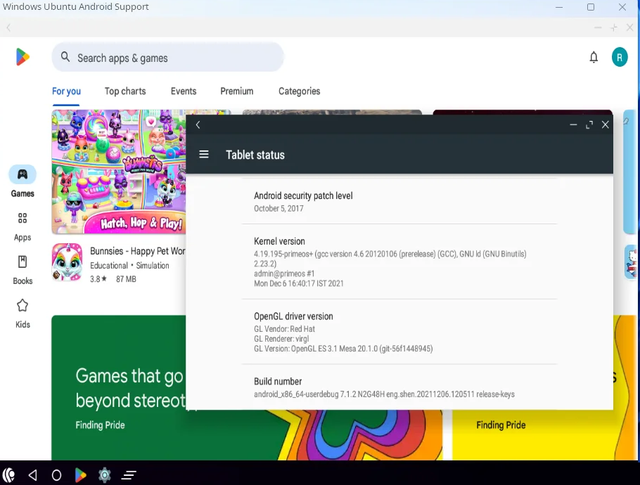Viewport: 640px width, 485px height.
Task: Open the Premium tab
Action: (237, 91)
